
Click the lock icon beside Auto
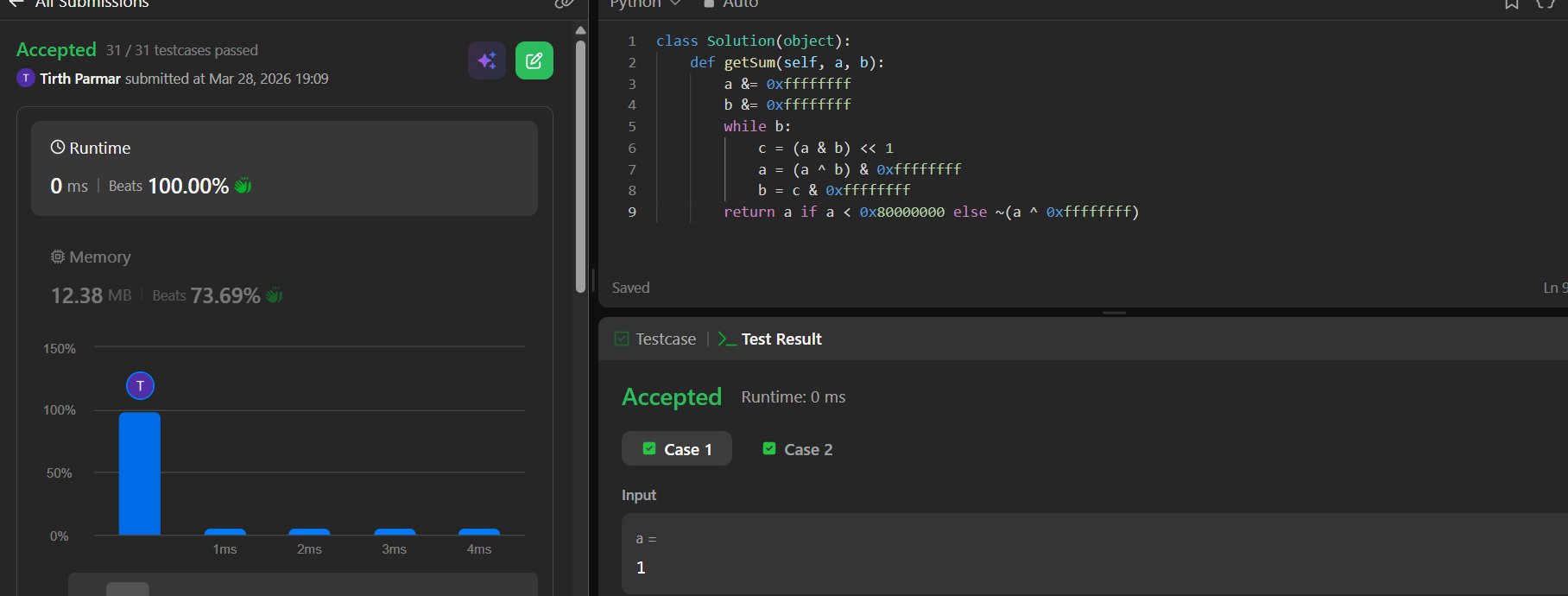point(709,4)
